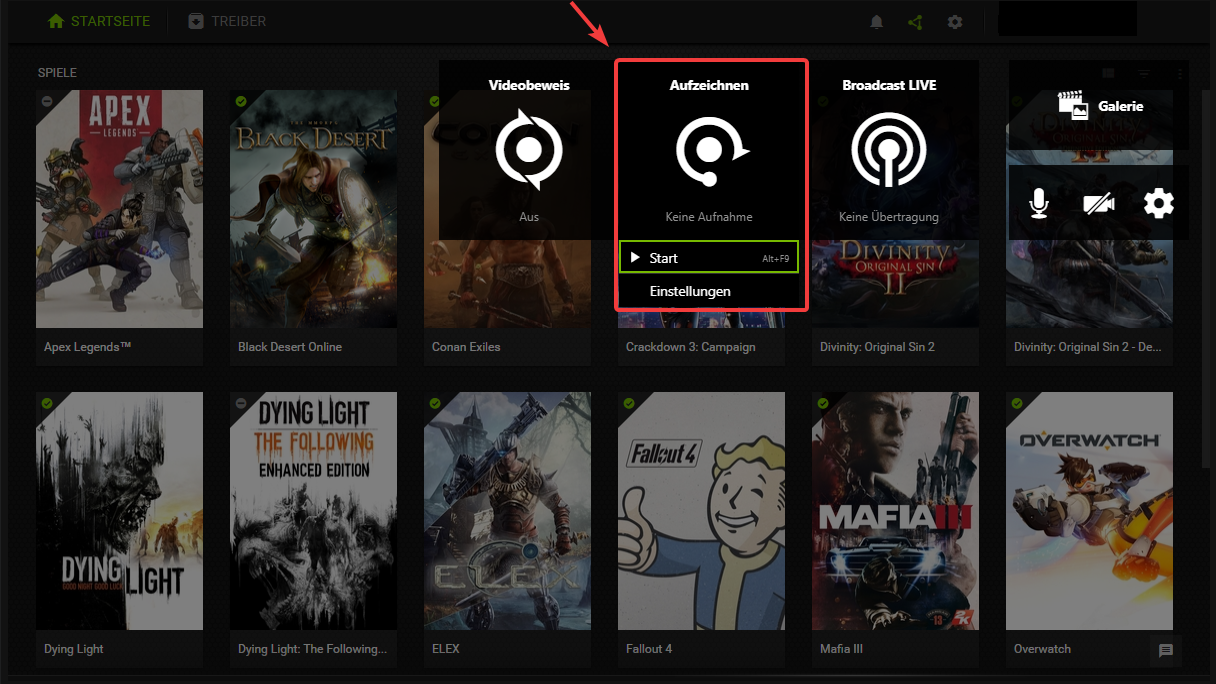Start recording with the Start Alt+F9 button
1216x684 pixels.
coord(709,257)
